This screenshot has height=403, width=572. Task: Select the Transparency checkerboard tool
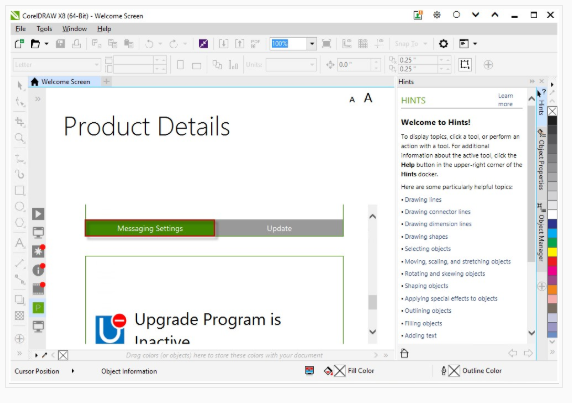(x=20, y=315)
